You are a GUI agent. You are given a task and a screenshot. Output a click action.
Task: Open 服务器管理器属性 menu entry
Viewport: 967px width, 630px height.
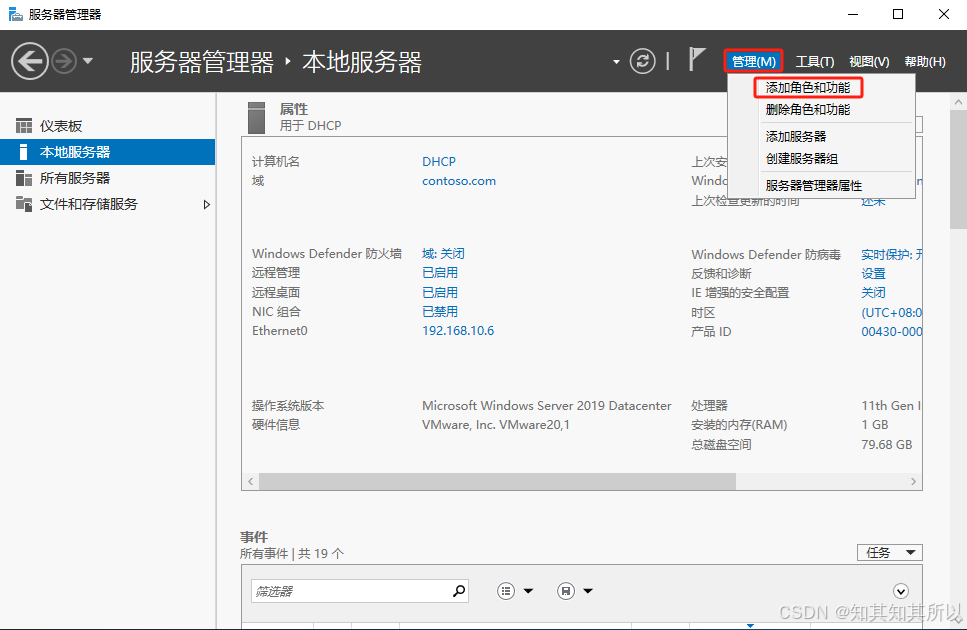tap(813, 186)
